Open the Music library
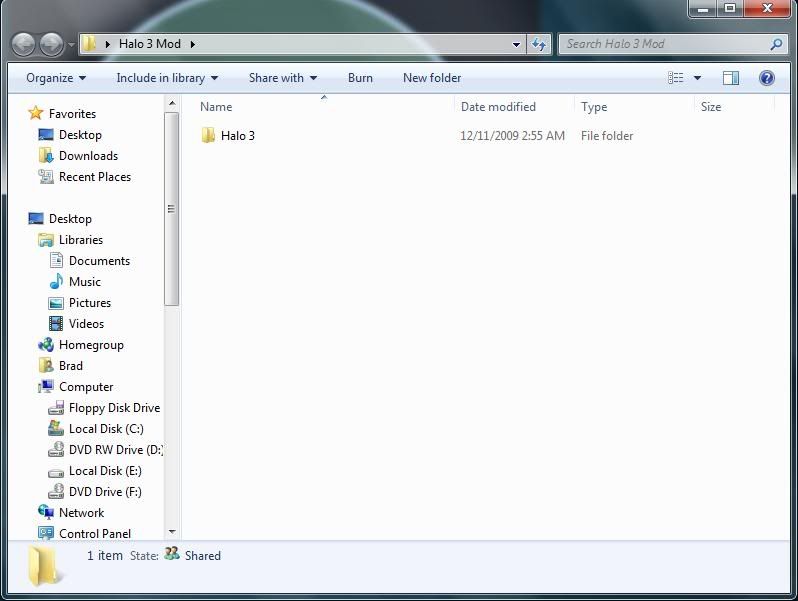This screenshot has height=601, width=798. click(x=85, y=281)
